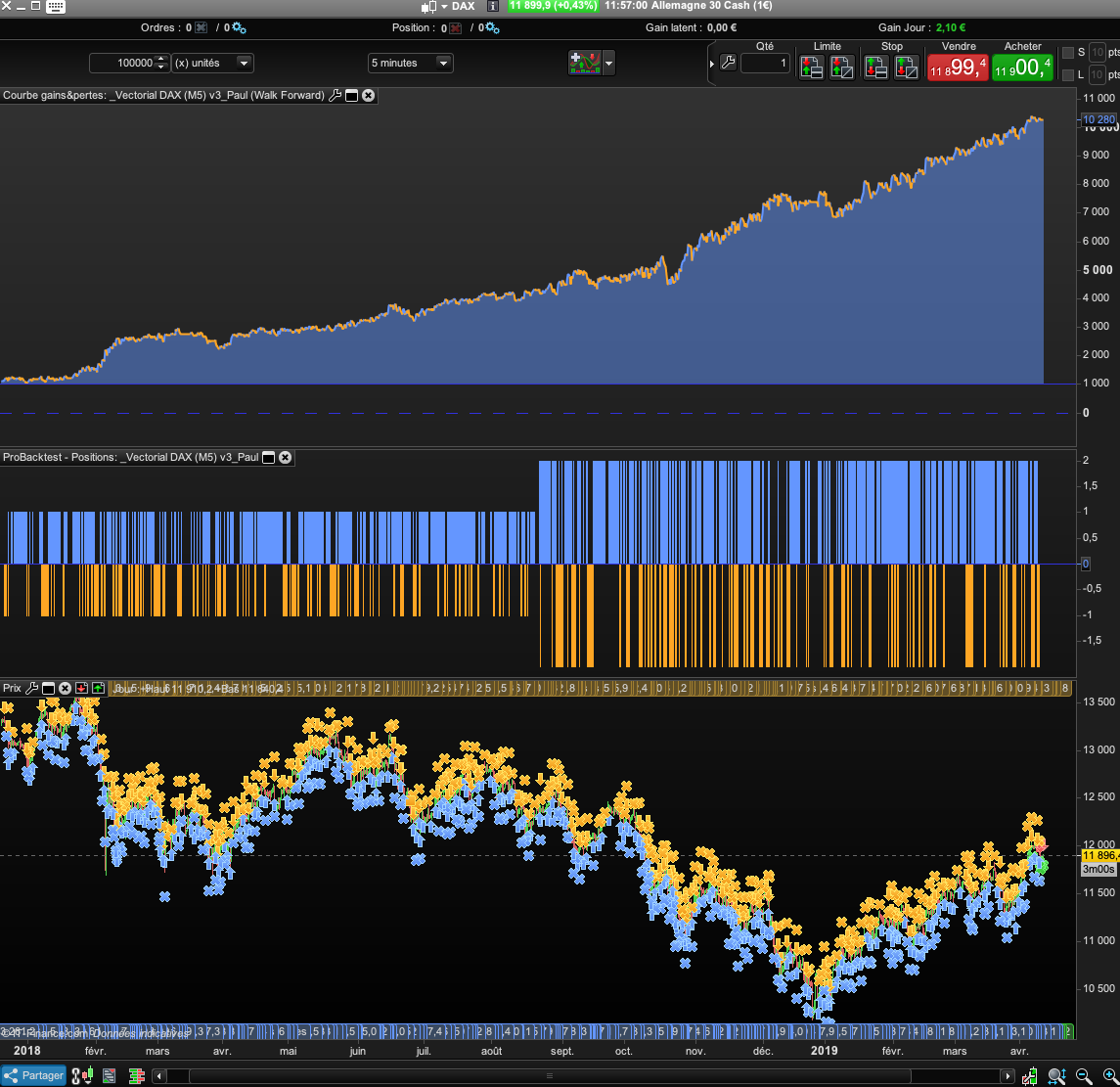Click the ProBacktest Positions panel title
The image size is (1120, 1087).
coord(130,457)
